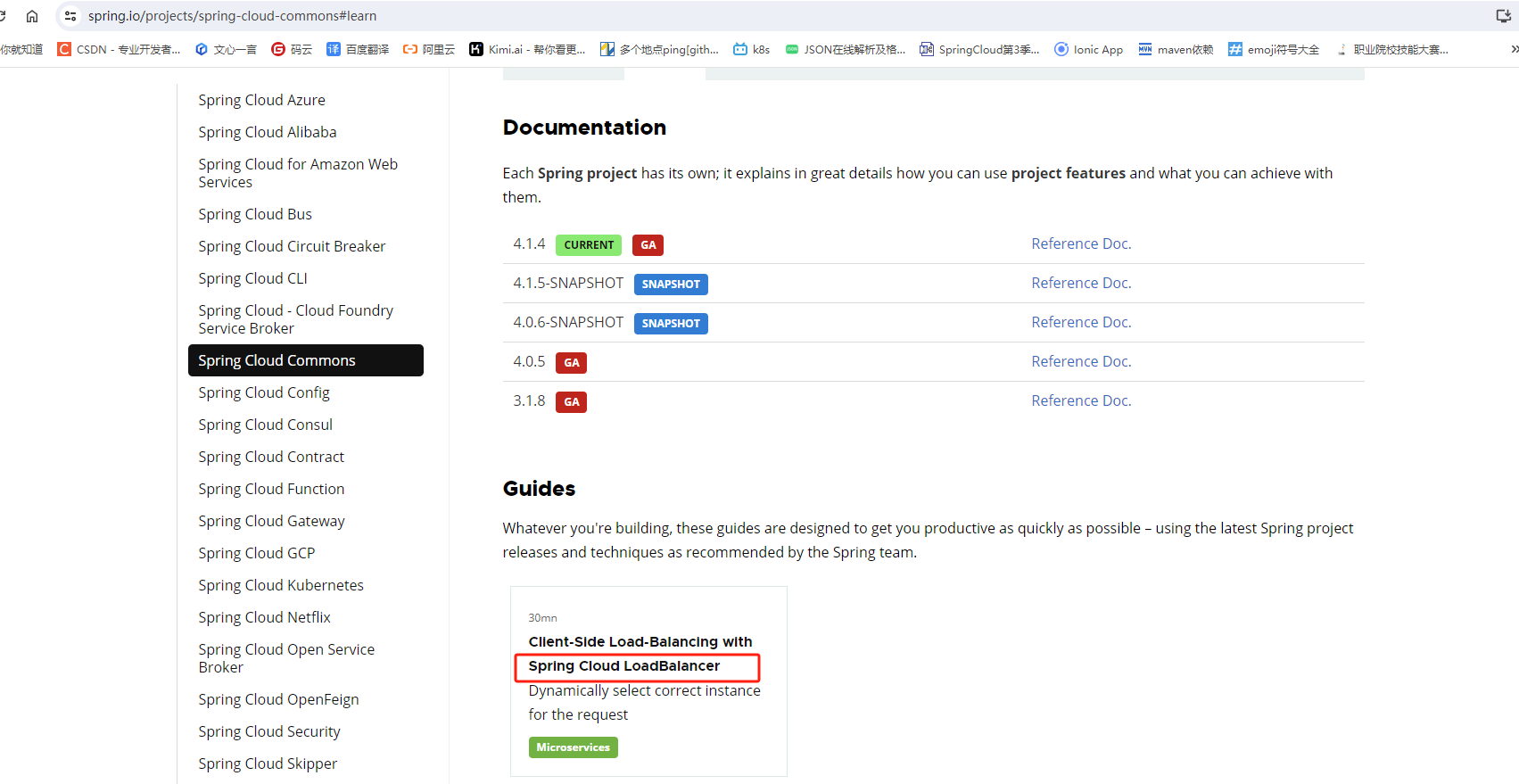
Task: Open the 职业院校技能大赛 bookmark
Action: click(x=1391, y=49)
